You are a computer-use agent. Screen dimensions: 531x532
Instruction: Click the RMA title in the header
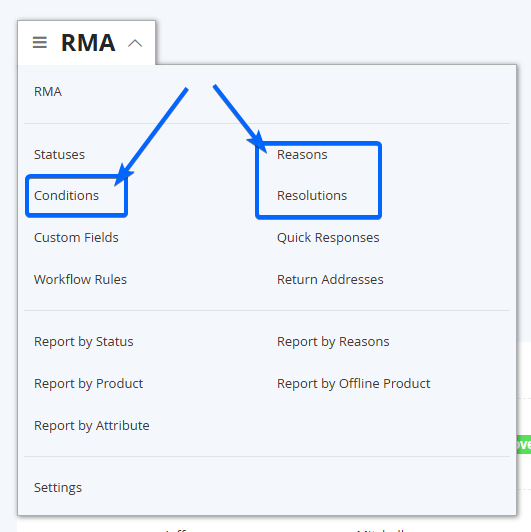click(x=88, y=43)
